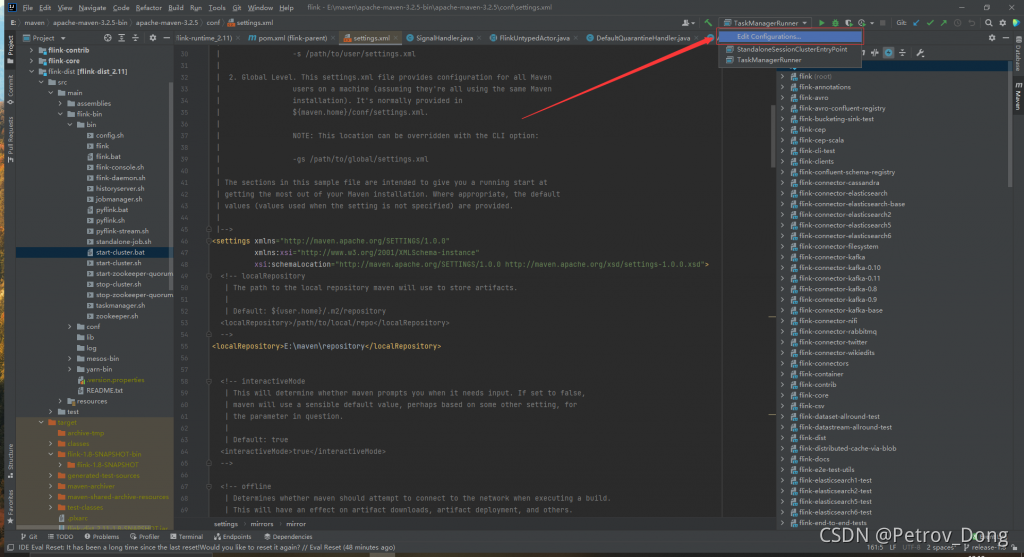Open the Profiler tool window
The width and height of the screenshot is (1024, 557).
point(144,537)
